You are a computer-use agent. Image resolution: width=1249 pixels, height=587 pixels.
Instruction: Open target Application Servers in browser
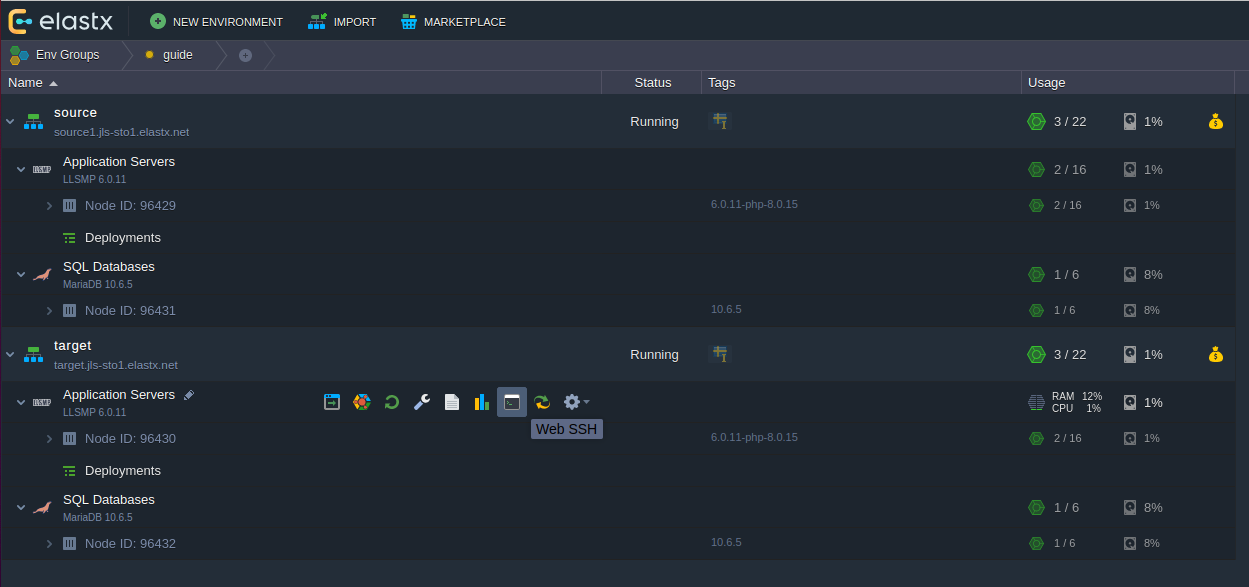tap(332, 402)
